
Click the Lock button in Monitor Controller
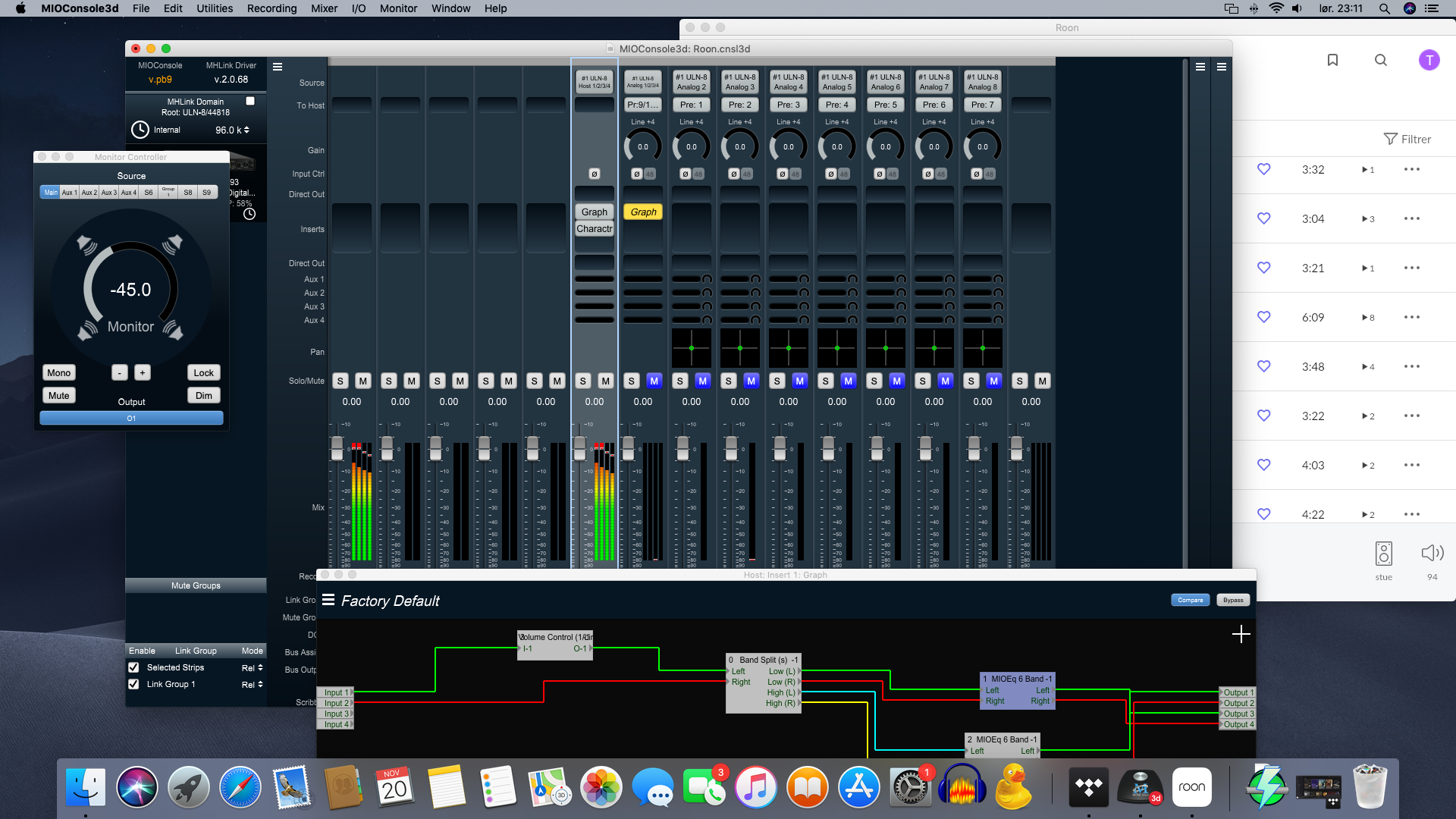click(x=203, y=372)
